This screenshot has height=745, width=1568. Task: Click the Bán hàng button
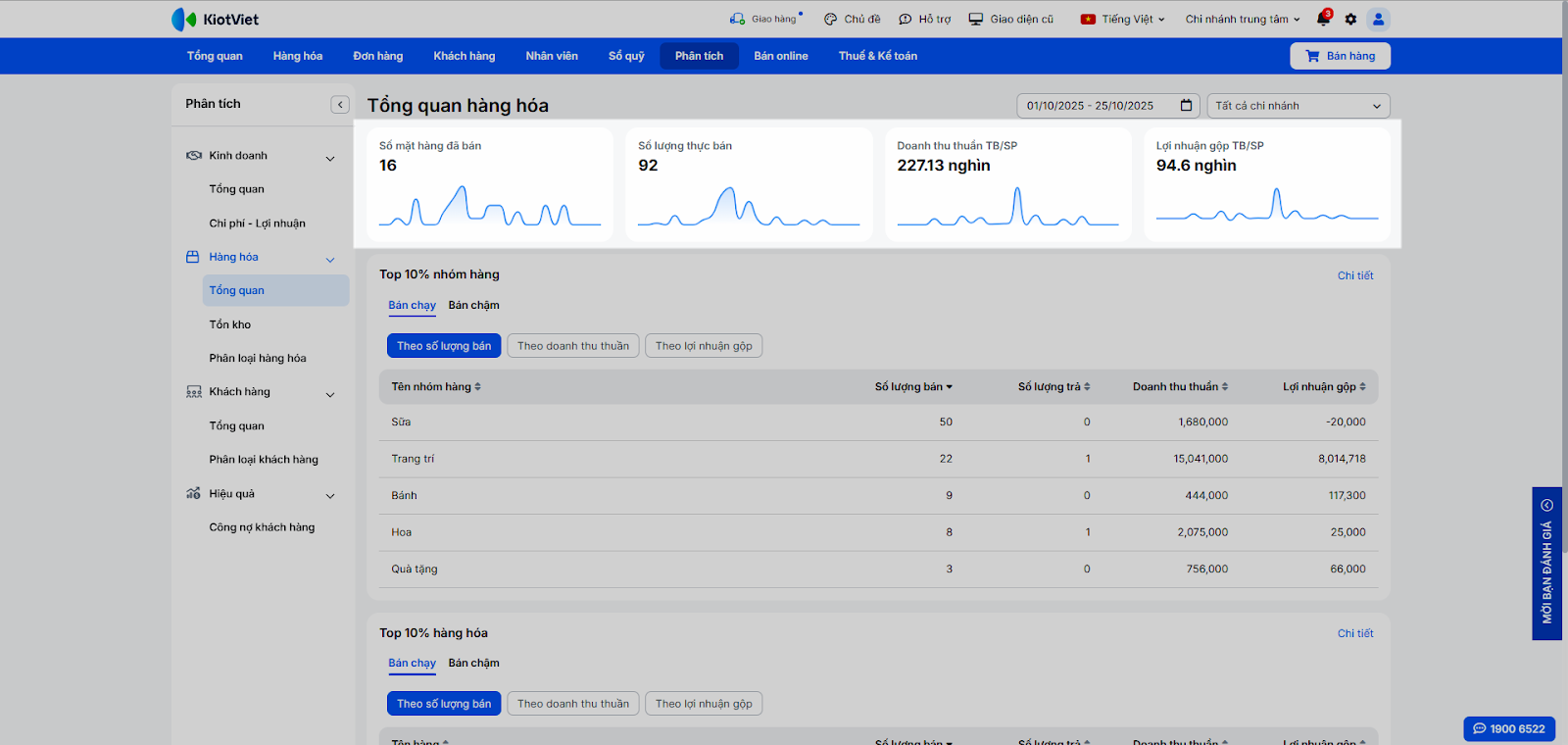tap(1340, 56)
